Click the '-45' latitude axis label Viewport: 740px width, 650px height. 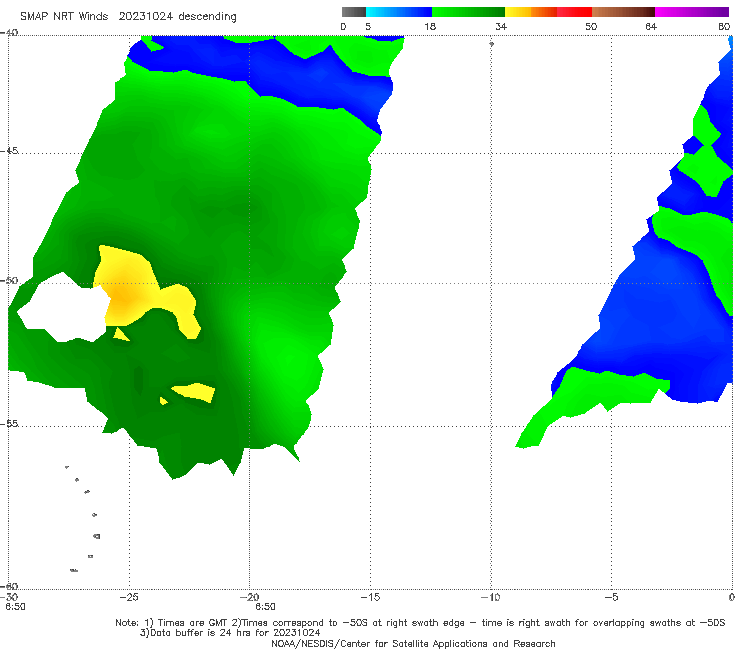tap(9, 151)
